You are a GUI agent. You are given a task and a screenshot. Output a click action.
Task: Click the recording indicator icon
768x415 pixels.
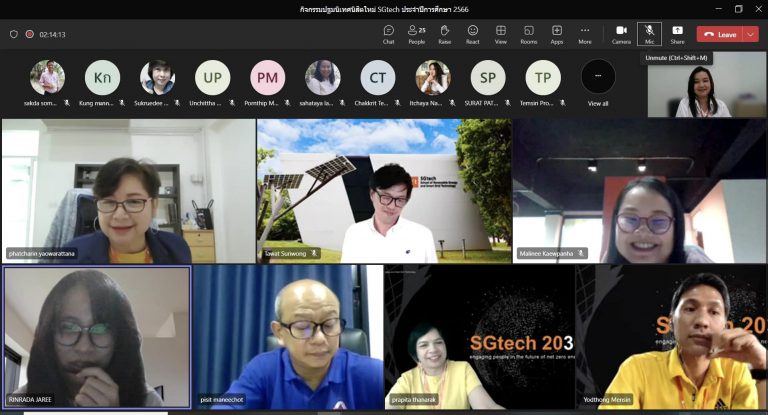click(x=29, y=34)
